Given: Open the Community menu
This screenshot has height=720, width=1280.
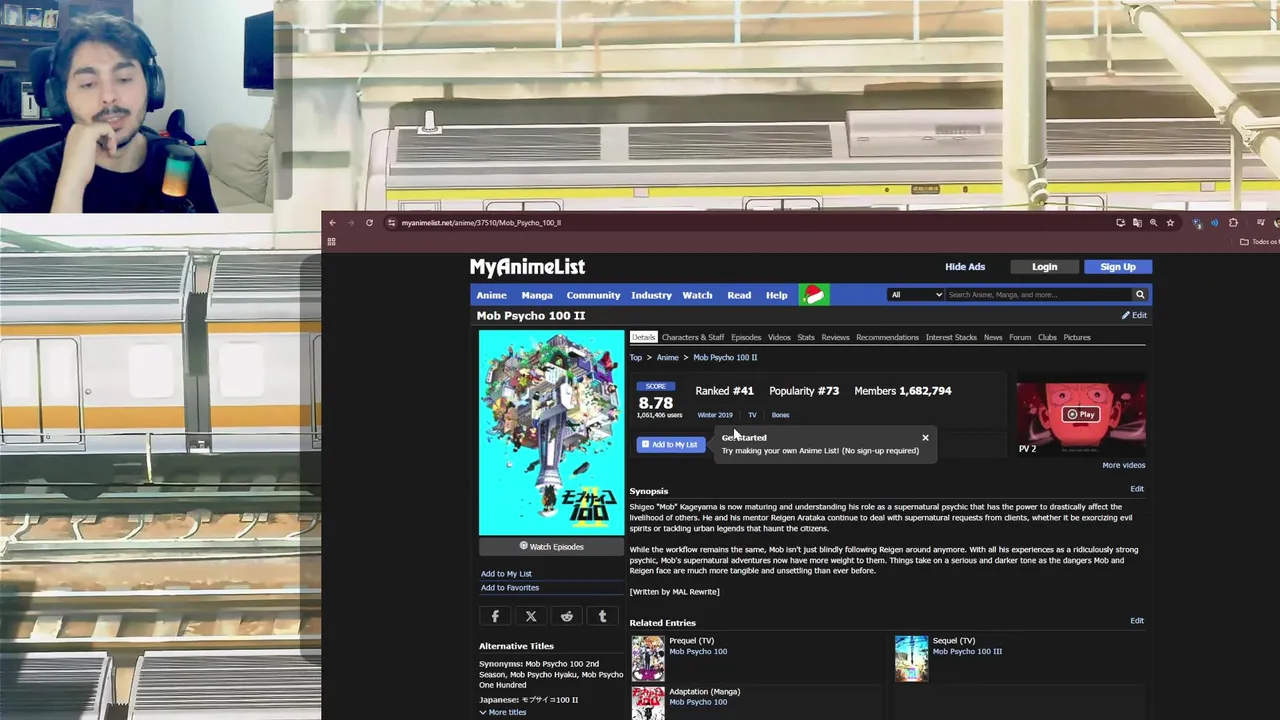Looking at the screenshot, I should 593,295.
